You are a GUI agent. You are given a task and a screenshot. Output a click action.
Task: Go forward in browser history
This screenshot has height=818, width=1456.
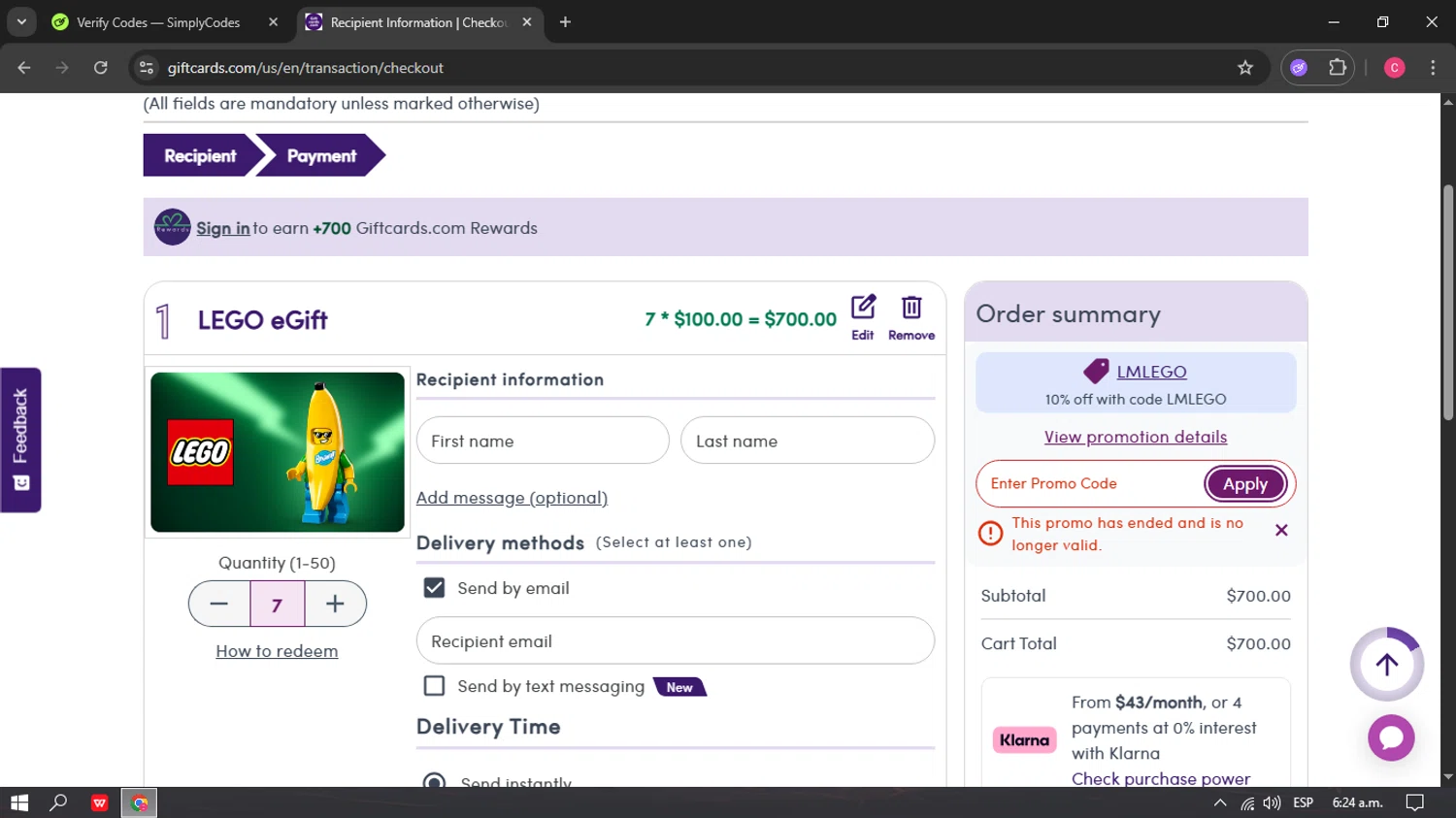coord(62,68)
